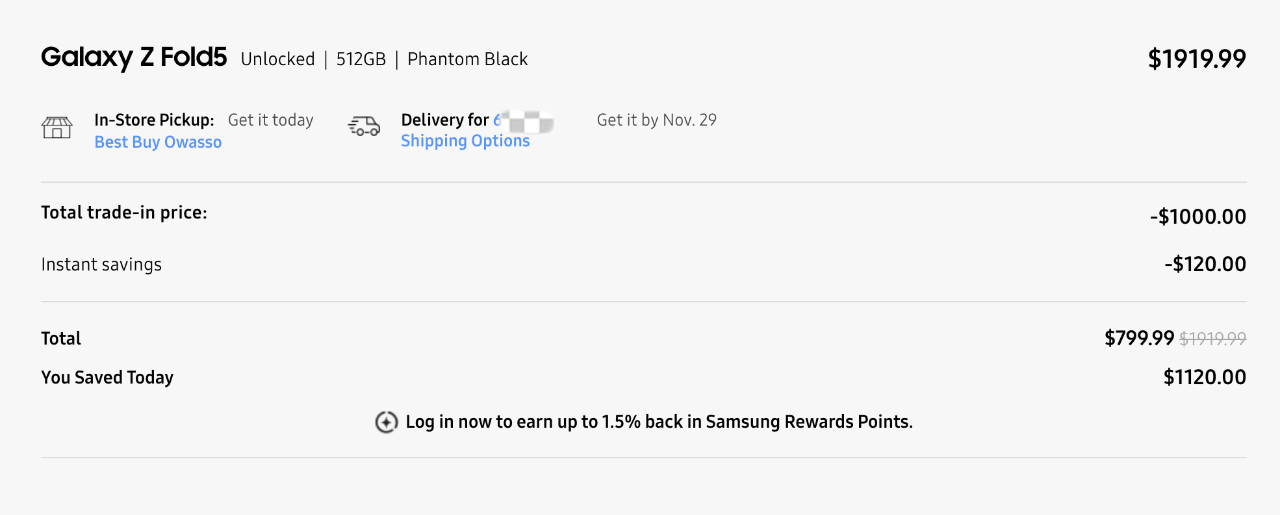Screen dimensions: 1280x515
Task: Click the Instant savings label
Action: (101, 265)
